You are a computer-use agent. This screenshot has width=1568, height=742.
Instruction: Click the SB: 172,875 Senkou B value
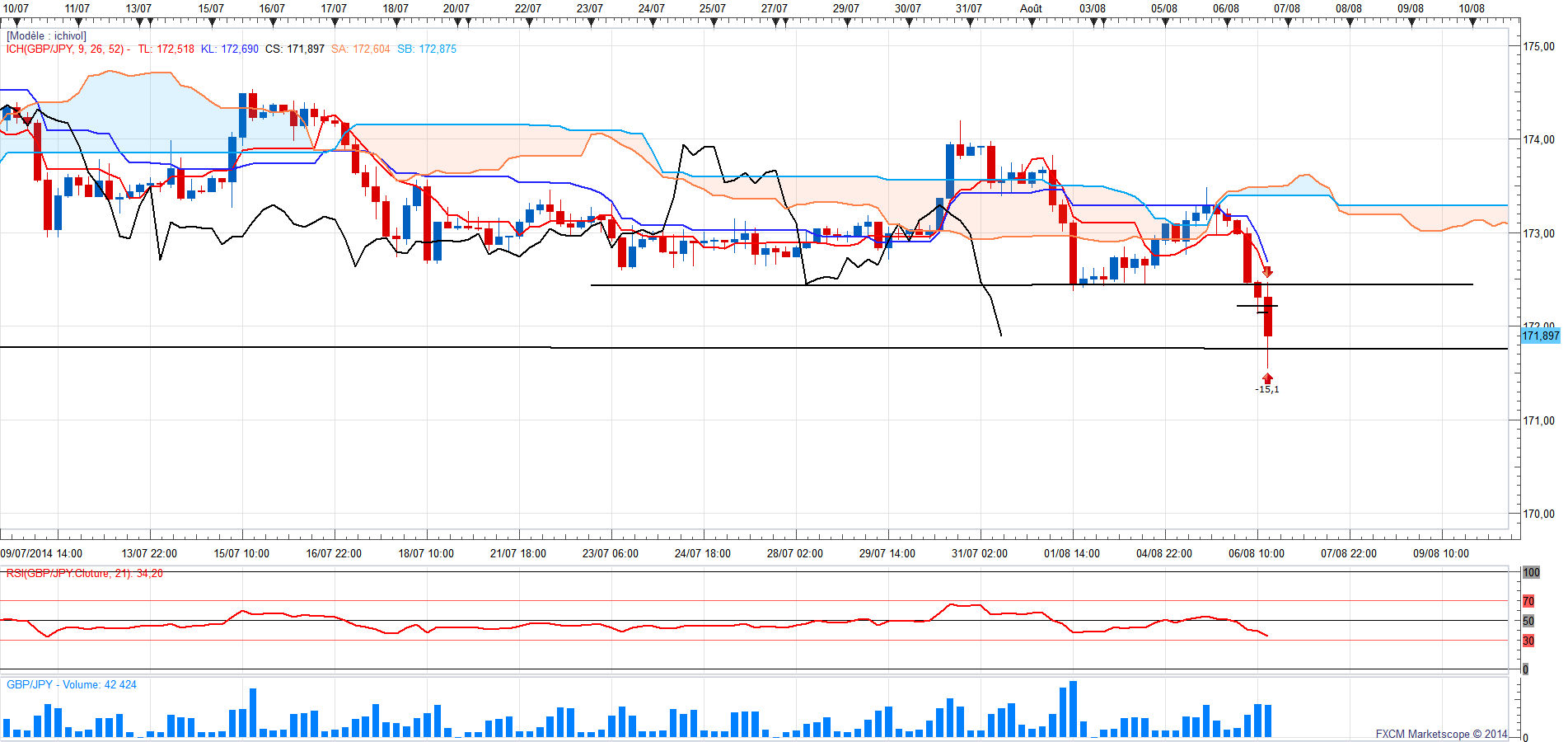click(426, 49)
